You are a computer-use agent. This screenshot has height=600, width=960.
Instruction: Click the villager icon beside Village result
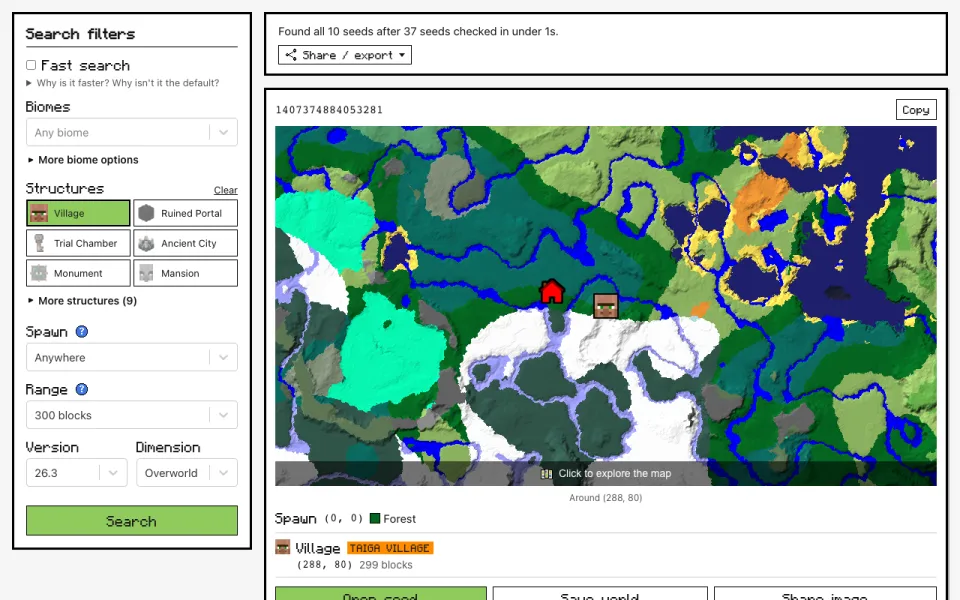pyautogui.click(x=282, y=547)
